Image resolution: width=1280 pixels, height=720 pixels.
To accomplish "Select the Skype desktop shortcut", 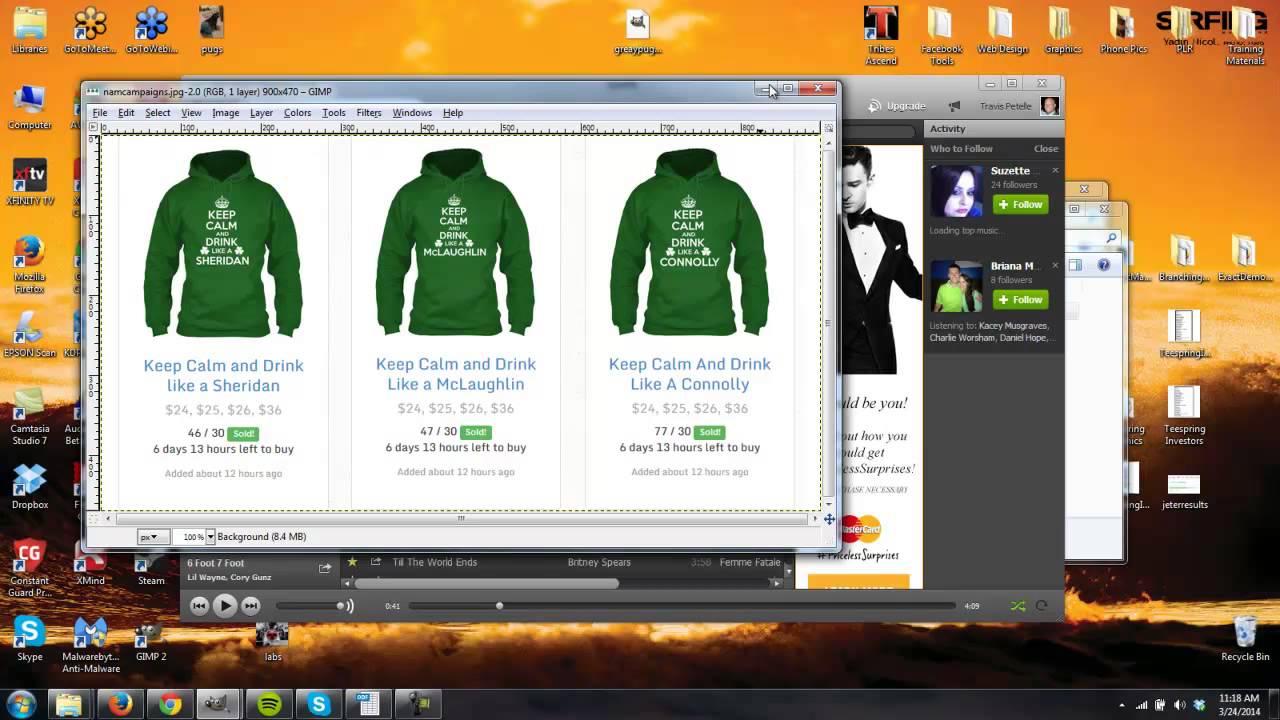I will (x=29, y=639).
